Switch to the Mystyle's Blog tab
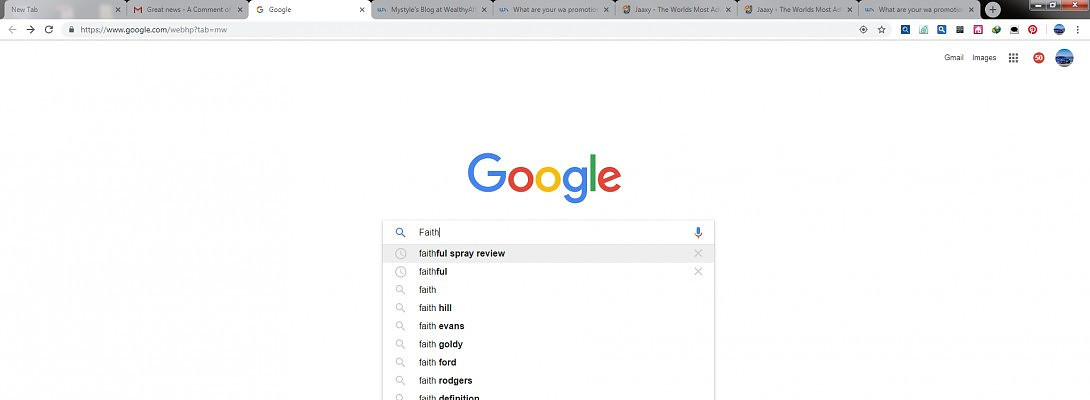The width and height of the screenshot is (1090, 400). point(432,10)
